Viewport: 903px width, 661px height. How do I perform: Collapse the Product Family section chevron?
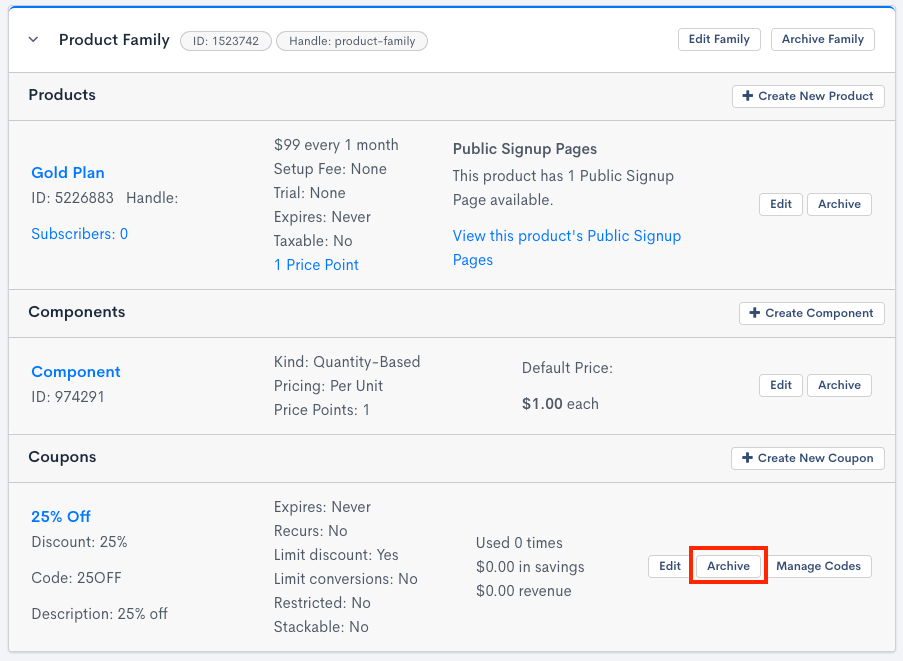point(33,40)
